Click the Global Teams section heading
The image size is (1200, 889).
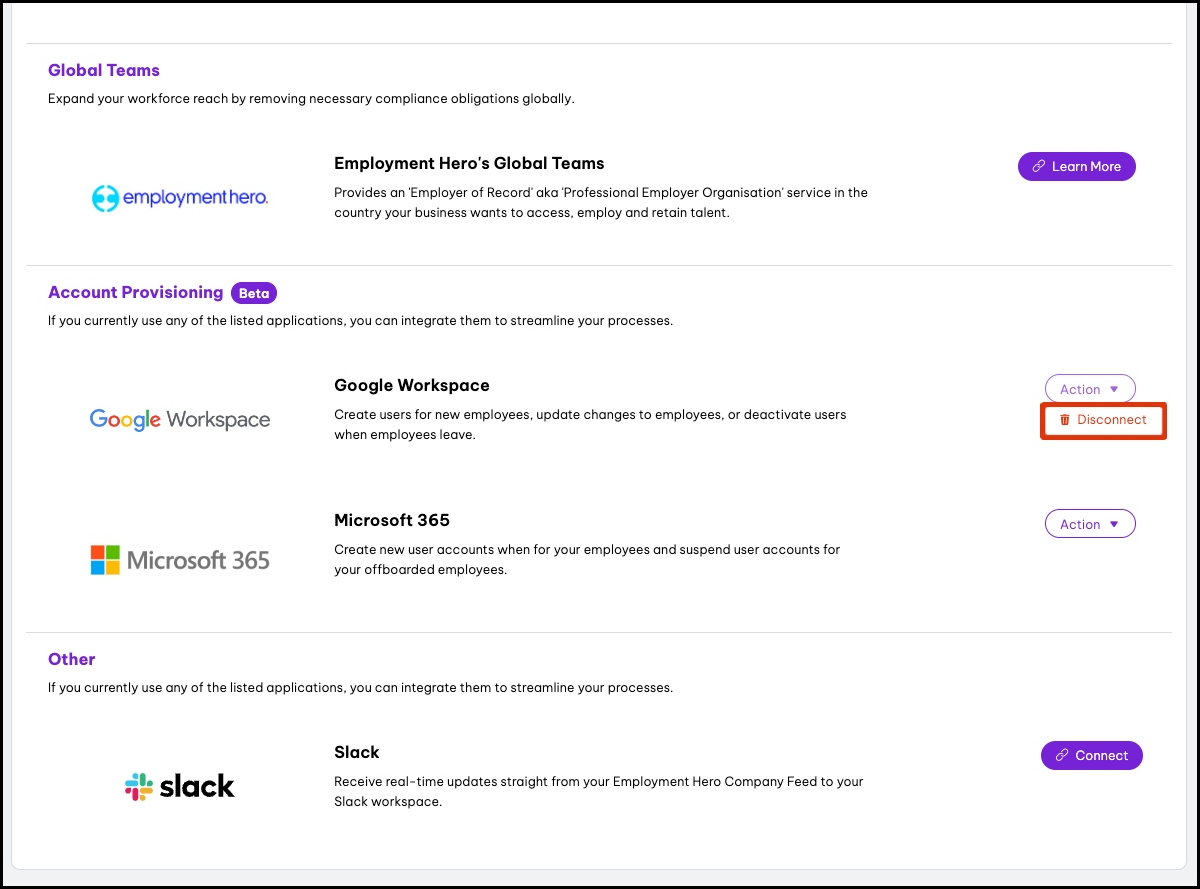(104, 70)
